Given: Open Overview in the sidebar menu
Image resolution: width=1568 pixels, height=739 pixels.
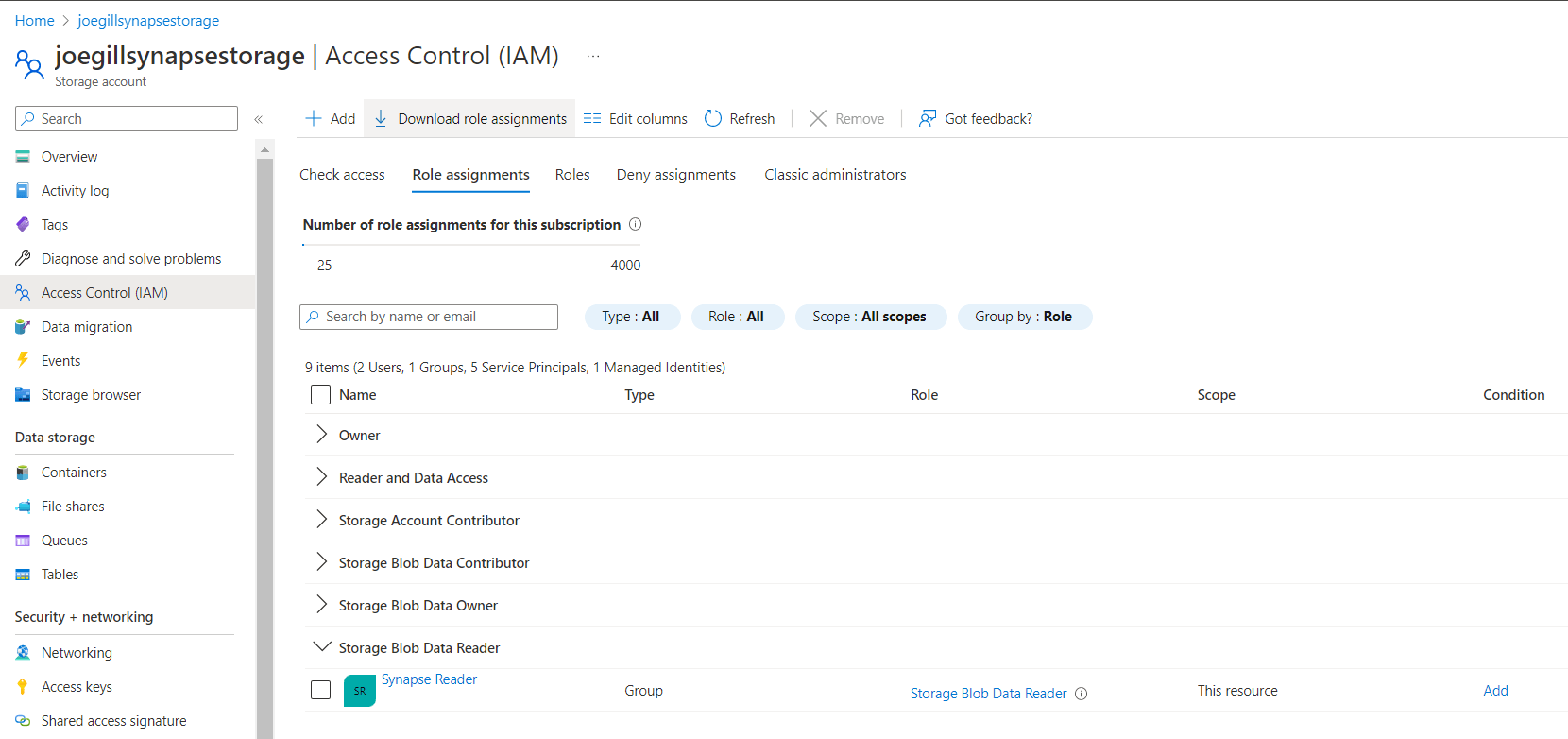Looking at the screenshot, I should pos(128,157).
